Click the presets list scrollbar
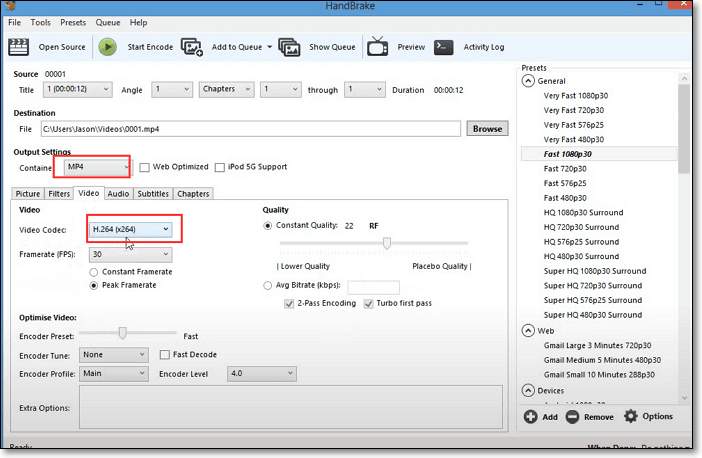 coord(684,129)
